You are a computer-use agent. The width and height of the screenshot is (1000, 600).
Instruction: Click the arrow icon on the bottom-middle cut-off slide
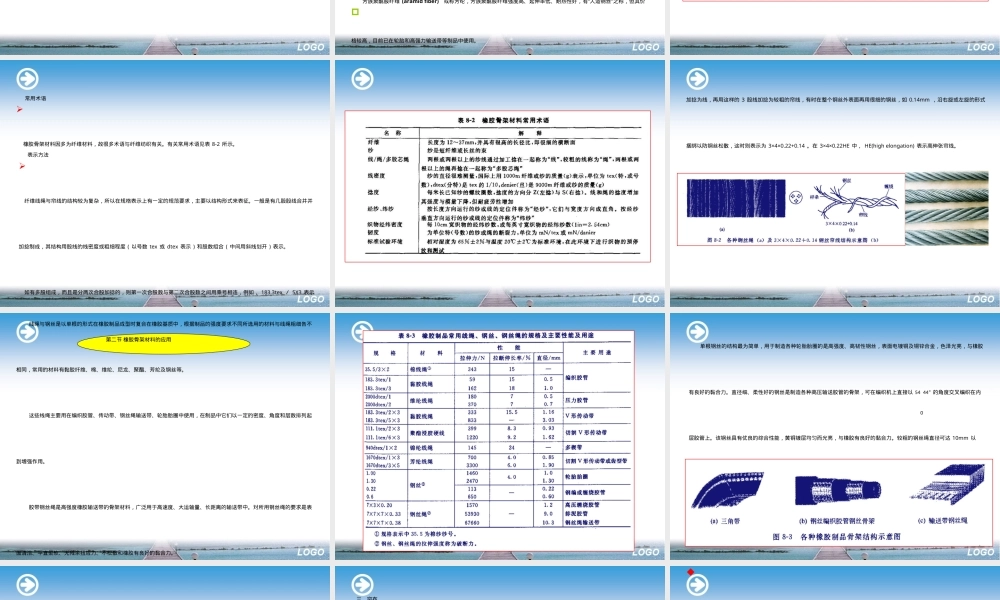point(362,585)
